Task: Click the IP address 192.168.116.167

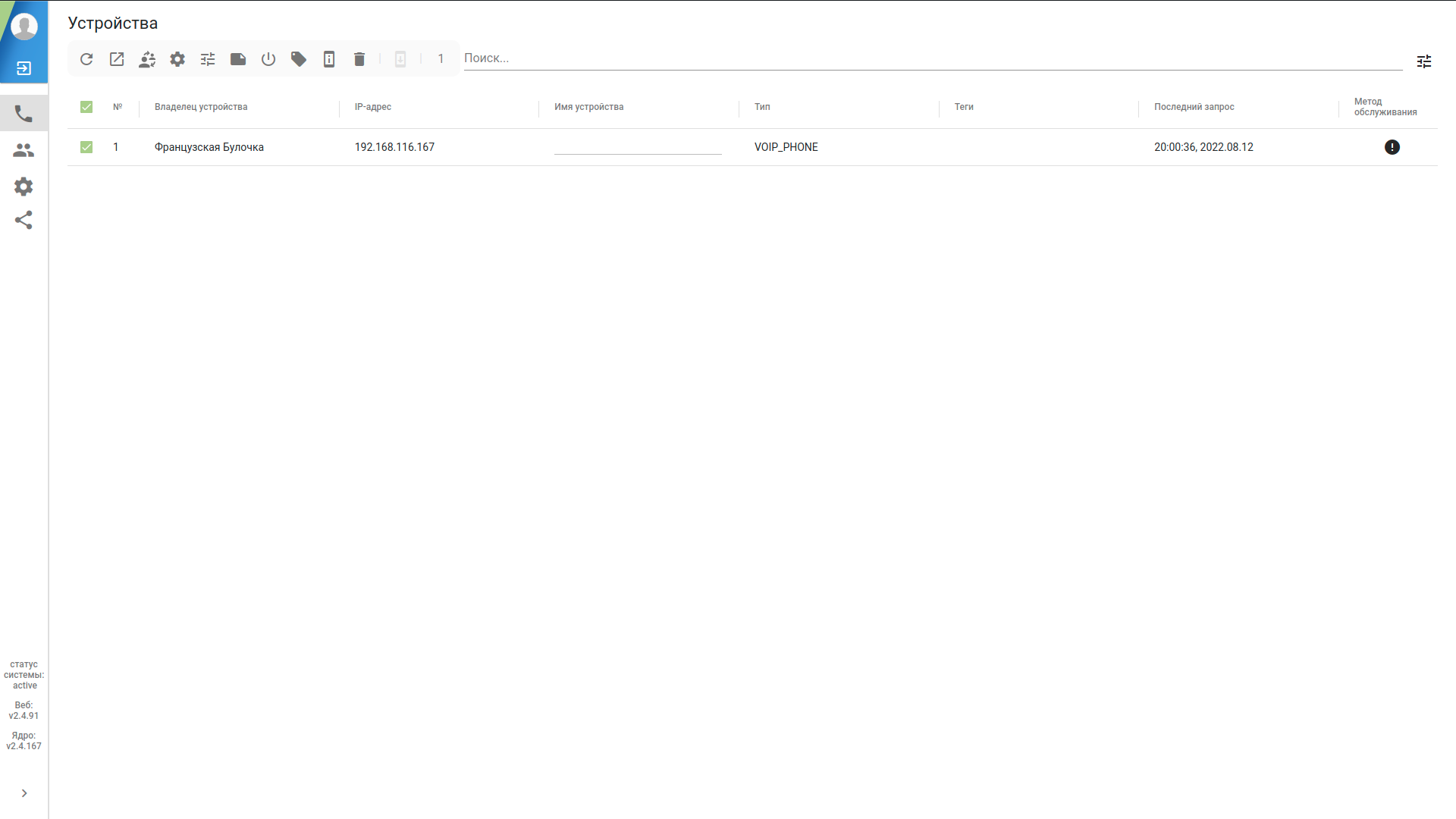Action: (394, 147)
